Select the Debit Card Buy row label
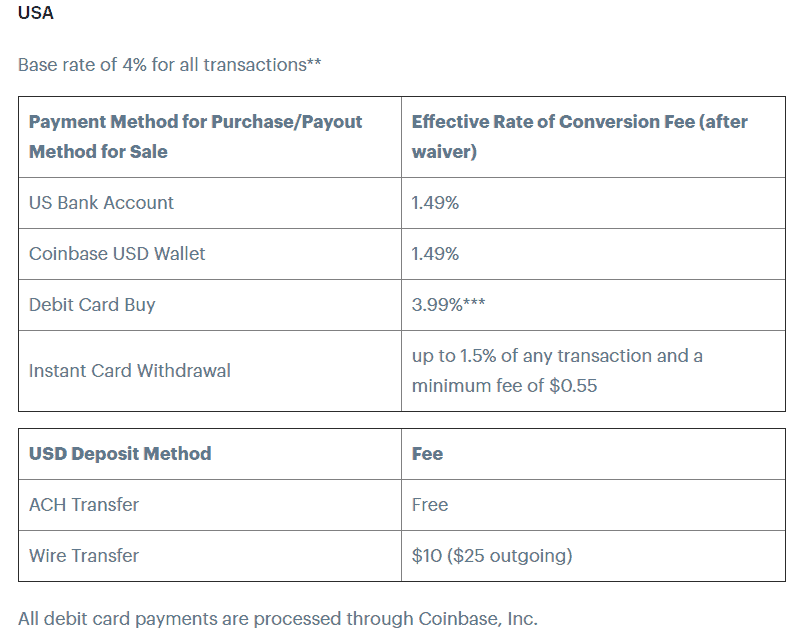The image size is (811, 641). coord(92,305)
